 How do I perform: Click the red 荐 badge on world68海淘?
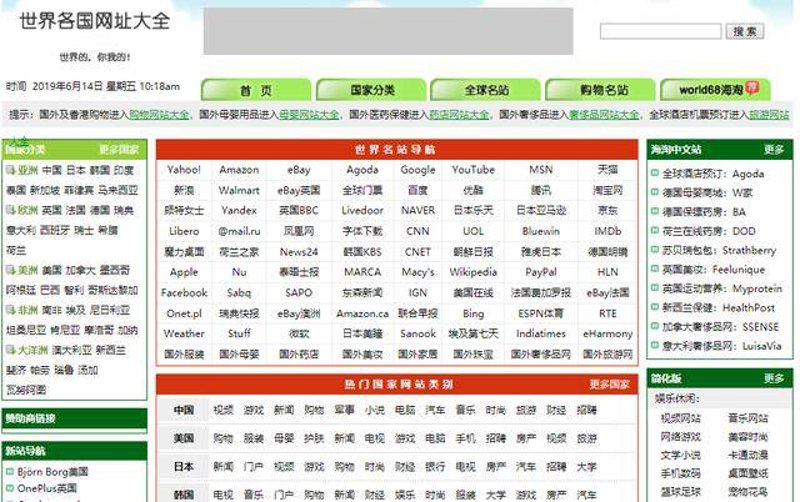point(752,87)
